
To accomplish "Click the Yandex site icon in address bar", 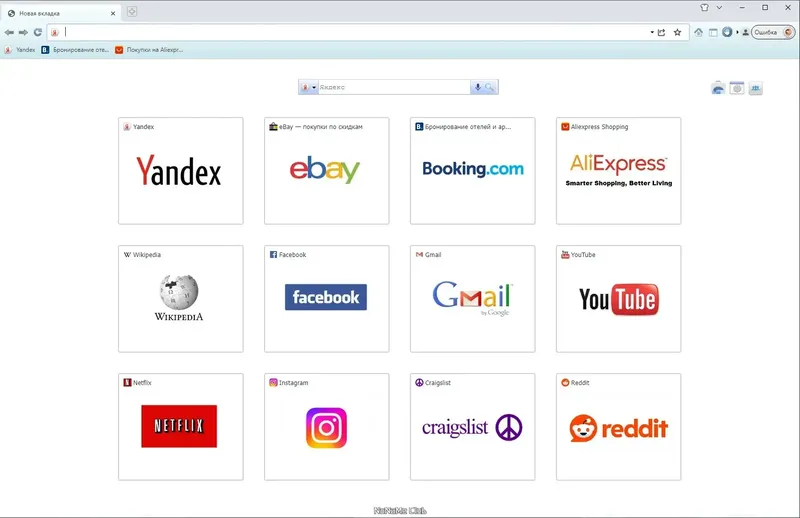I will 55,33.
